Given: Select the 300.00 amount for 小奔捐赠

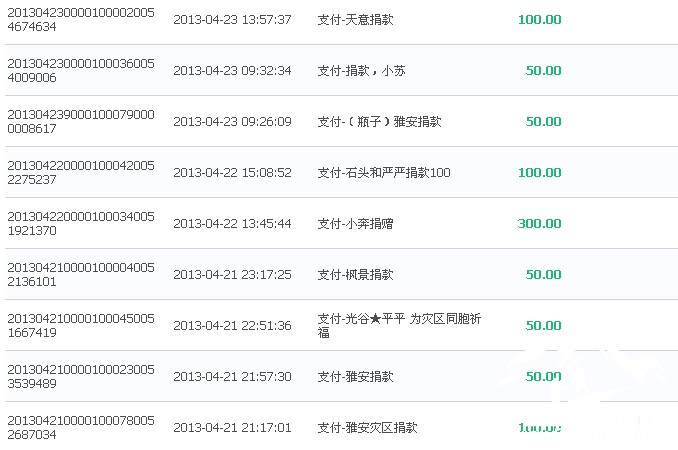Looking at the screenshot, I should 539,223.
